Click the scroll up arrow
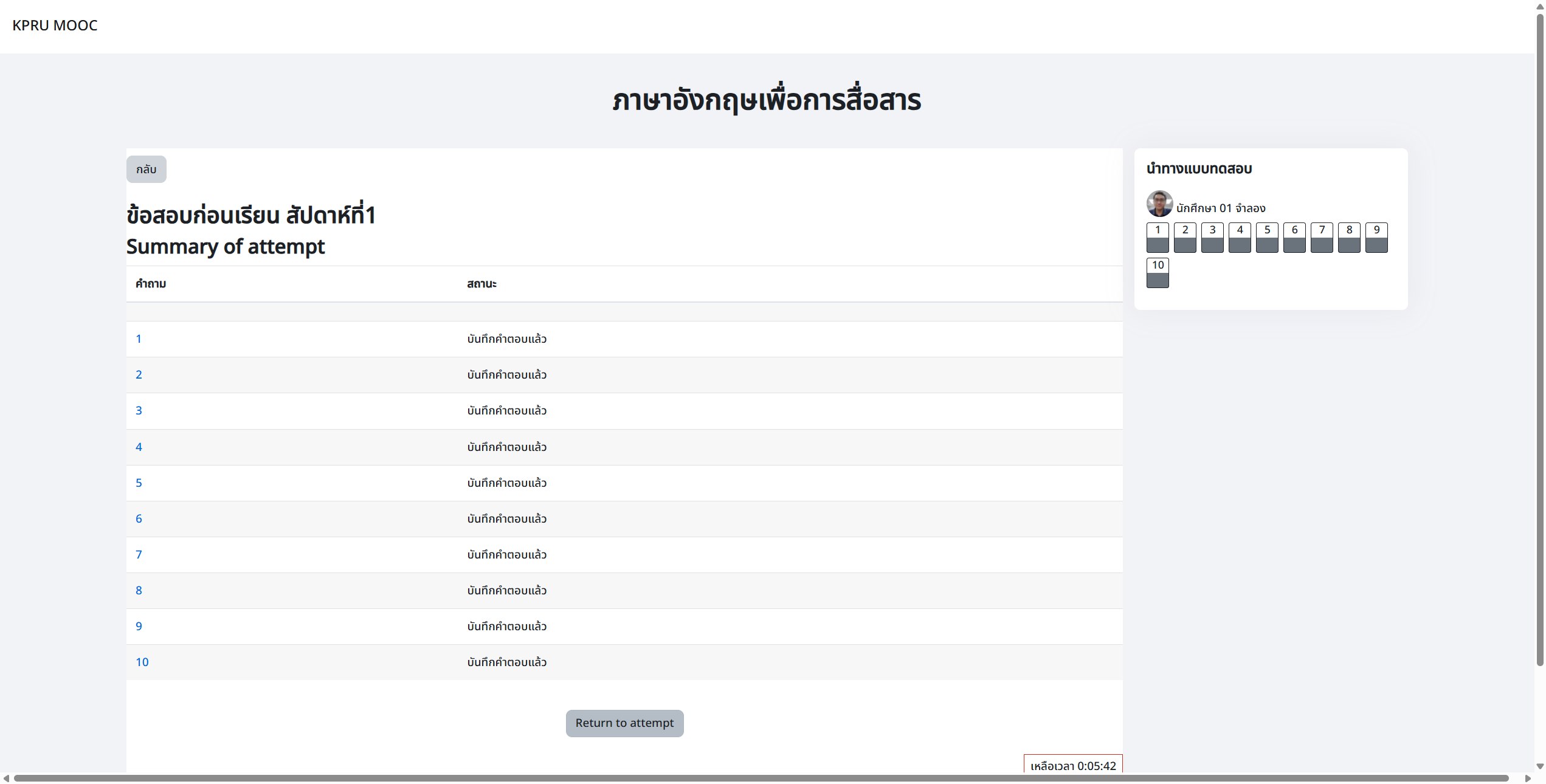The height and width of the screenshot is (784, 1546). coord(1540,6)
